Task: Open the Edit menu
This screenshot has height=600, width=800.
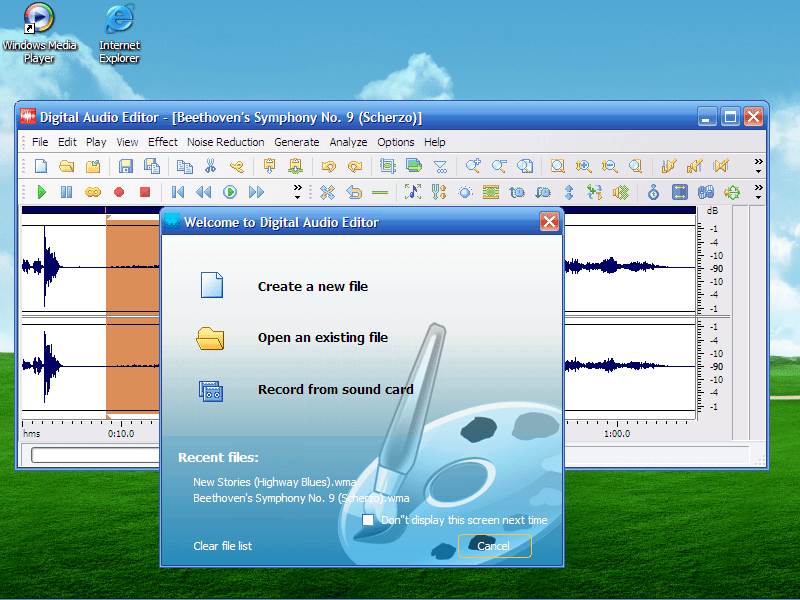Action: point(67,142)
